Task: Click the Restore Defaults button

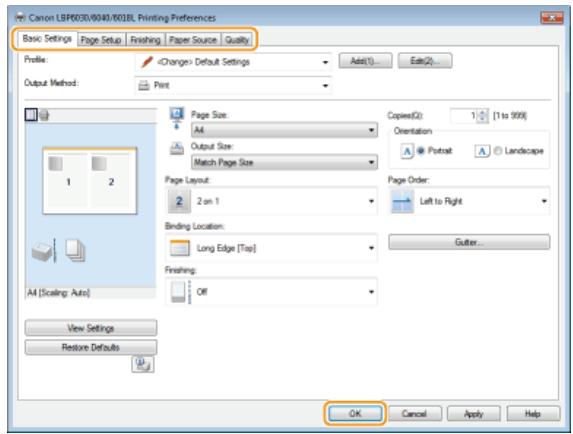Action: coord(91,347)
